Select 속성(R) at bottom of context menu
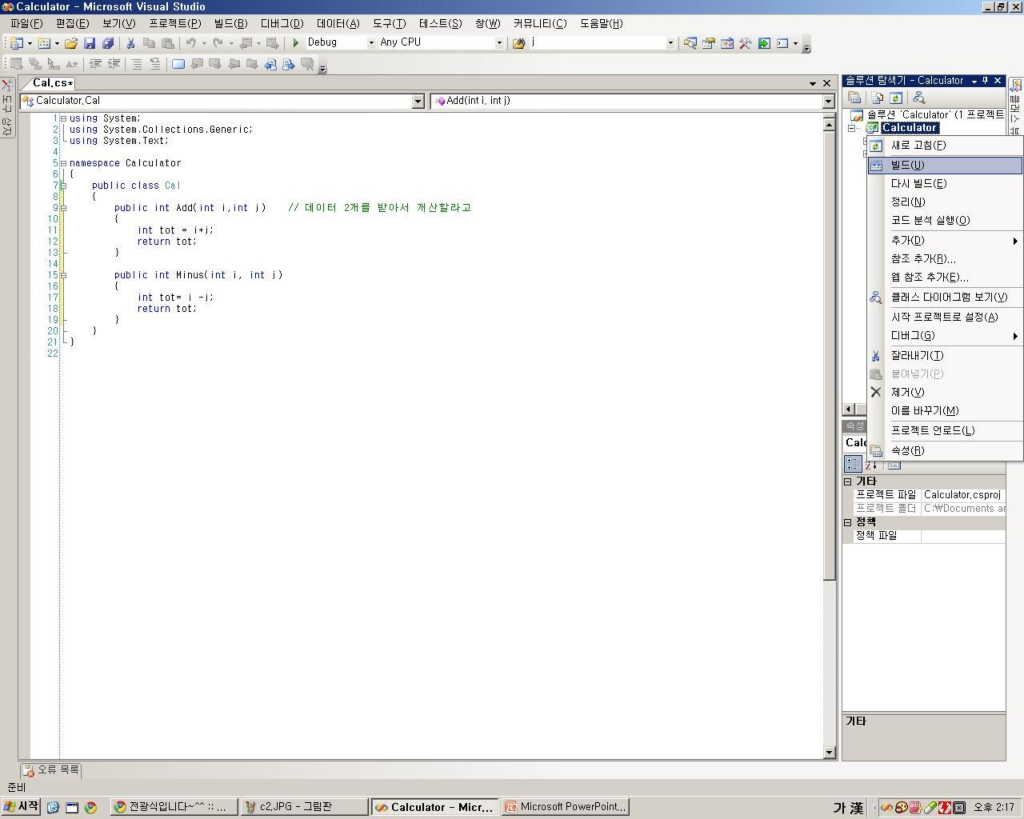 [944, 451]
